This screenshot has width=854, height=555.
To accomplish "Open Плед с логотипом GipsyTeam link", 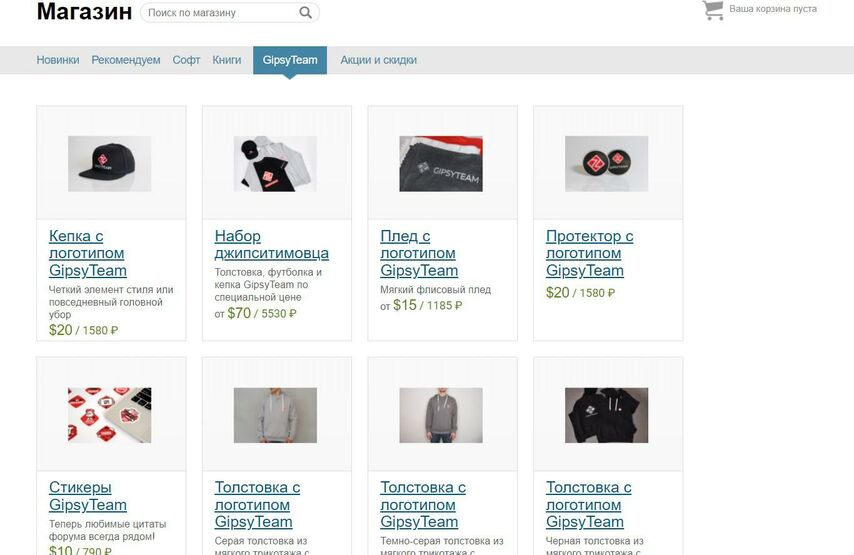I will point(419,253).
